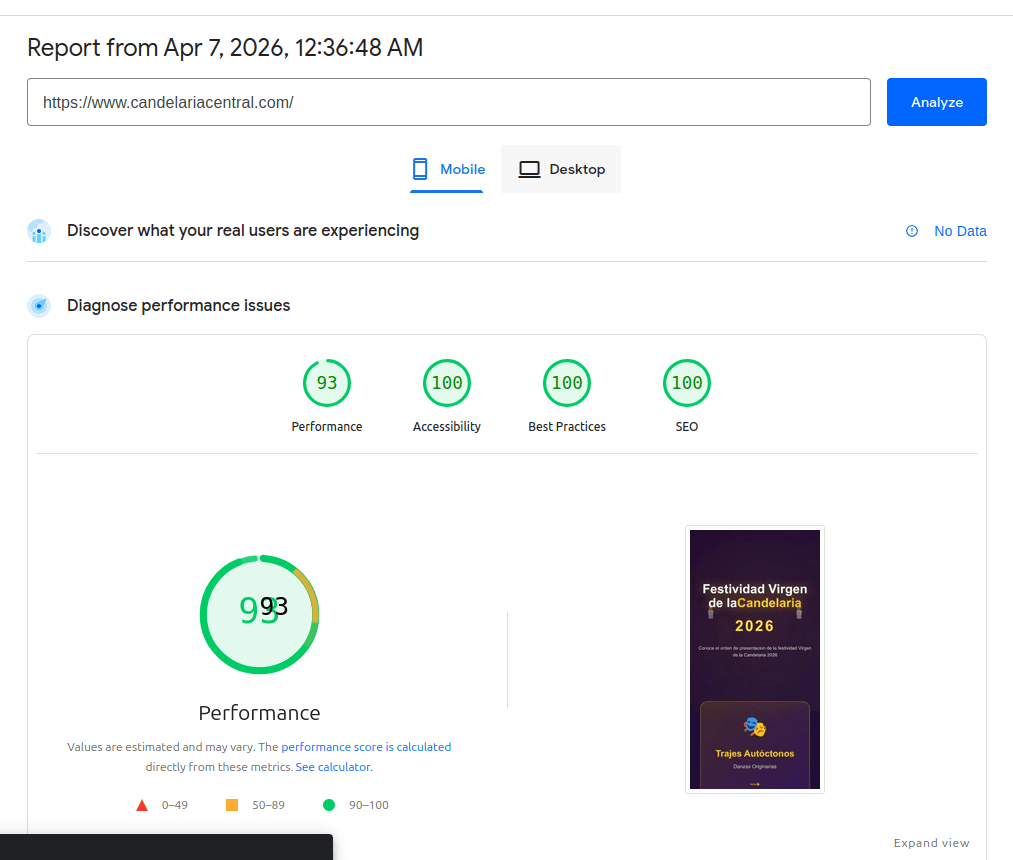Click the phone icon on the Mobile tab
The image size is (1013, 860).
click(418, 168)
